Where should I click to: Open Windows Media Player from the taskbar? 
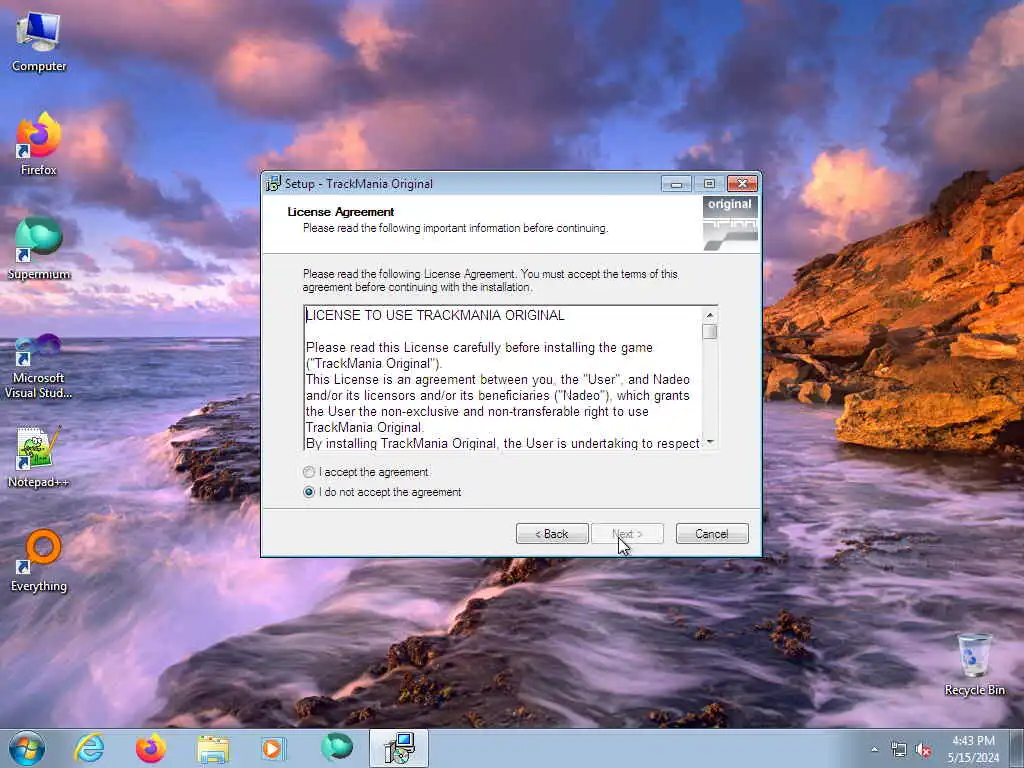[274, 748]
